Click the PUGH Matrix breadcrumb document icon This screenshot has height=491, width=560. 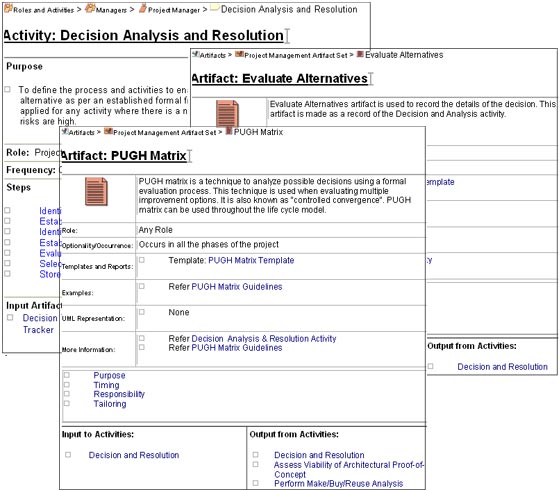[229, 131]
